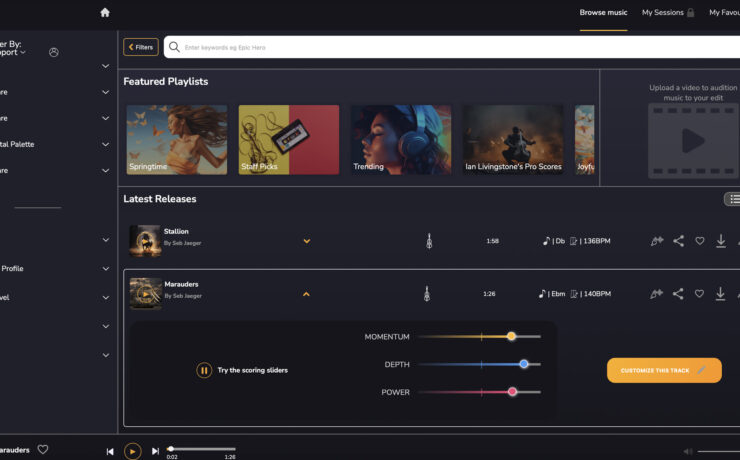Click the Stallion track title
740x460 pixels.
[176, 231]
